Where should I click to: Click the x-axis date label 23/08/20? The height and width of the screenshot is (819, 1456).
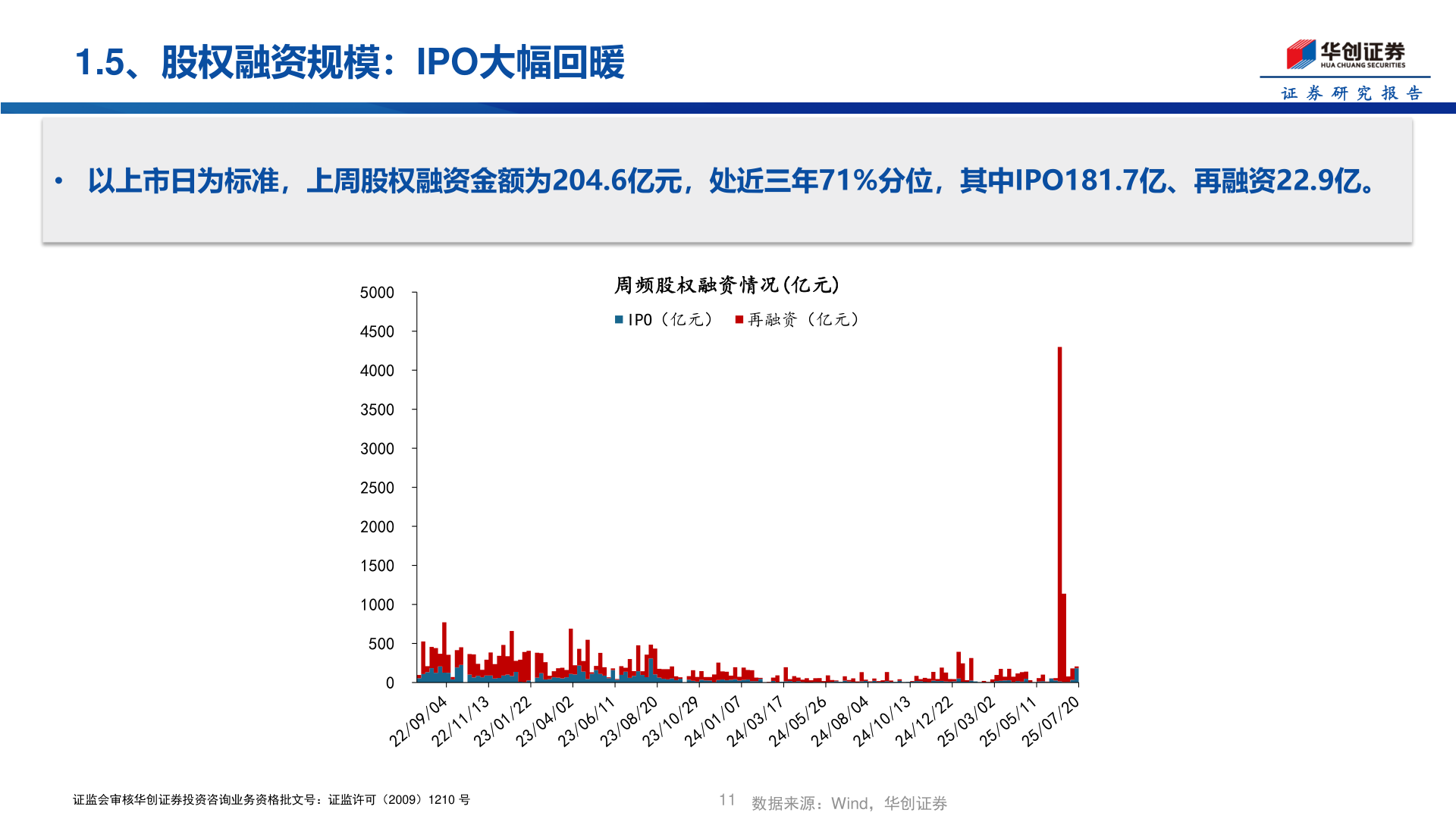tap(629, 722)
